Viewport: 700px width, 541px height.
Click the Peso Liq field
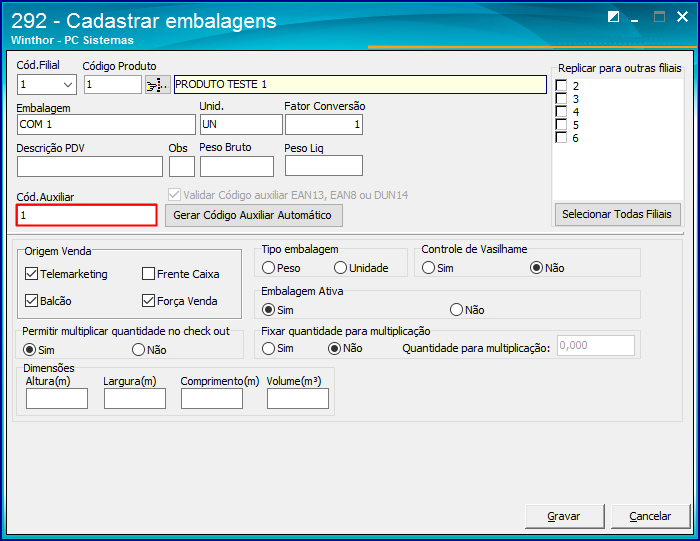pyautogui.click(x=324, y=166)
